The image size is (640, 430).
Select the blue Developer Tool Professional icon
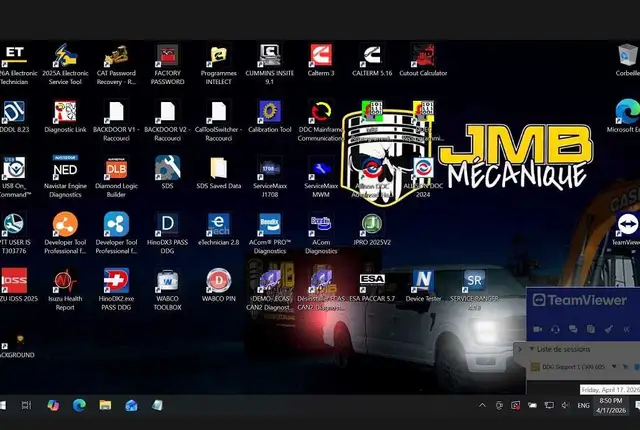pyautogui.click(x=116, y=233)
